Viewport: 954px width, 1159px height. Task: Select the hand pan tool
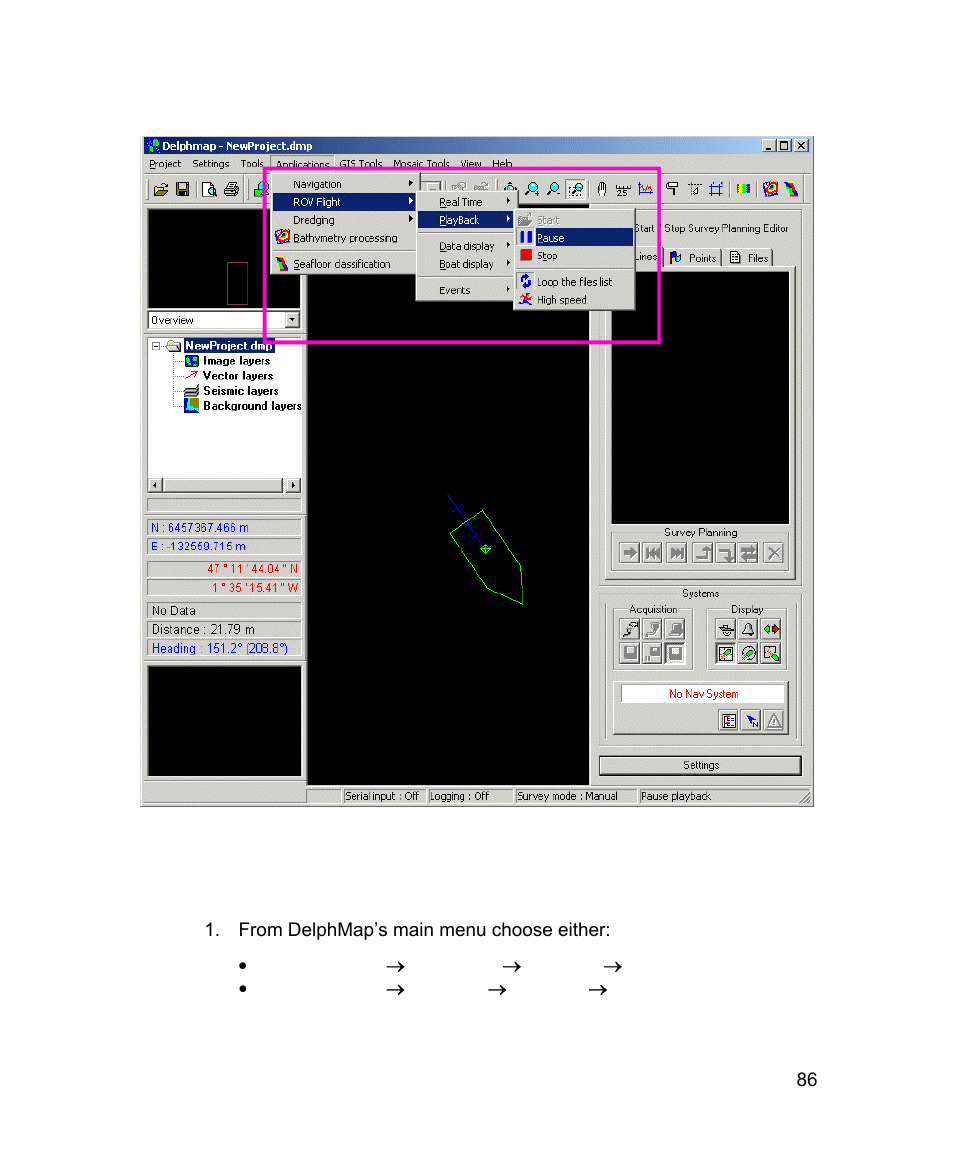(601, 189)
